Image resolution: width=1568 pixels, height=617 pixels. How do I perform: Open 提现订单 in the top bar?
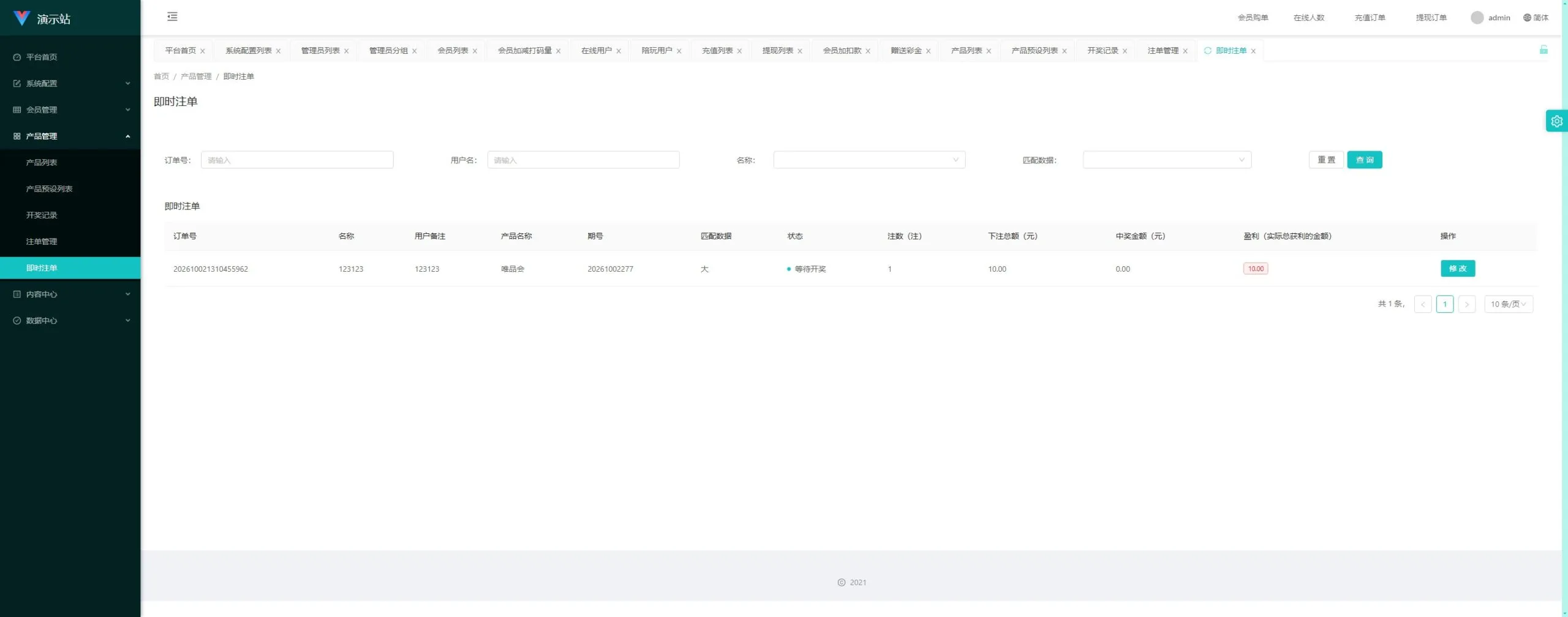(x=1431, y=18)
